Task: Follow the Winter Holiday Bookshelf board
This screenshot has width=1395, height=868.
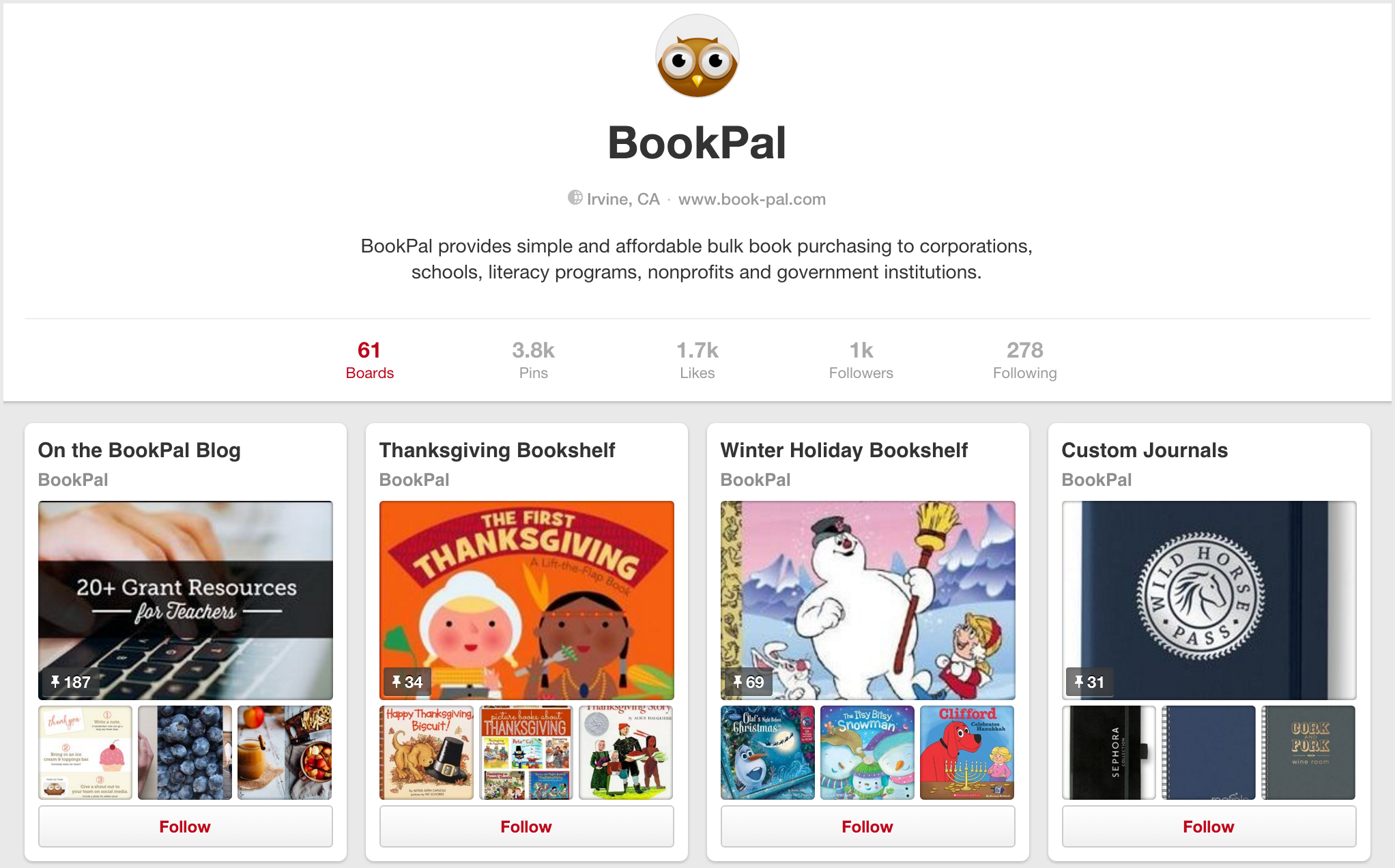Action: [867, 826]
